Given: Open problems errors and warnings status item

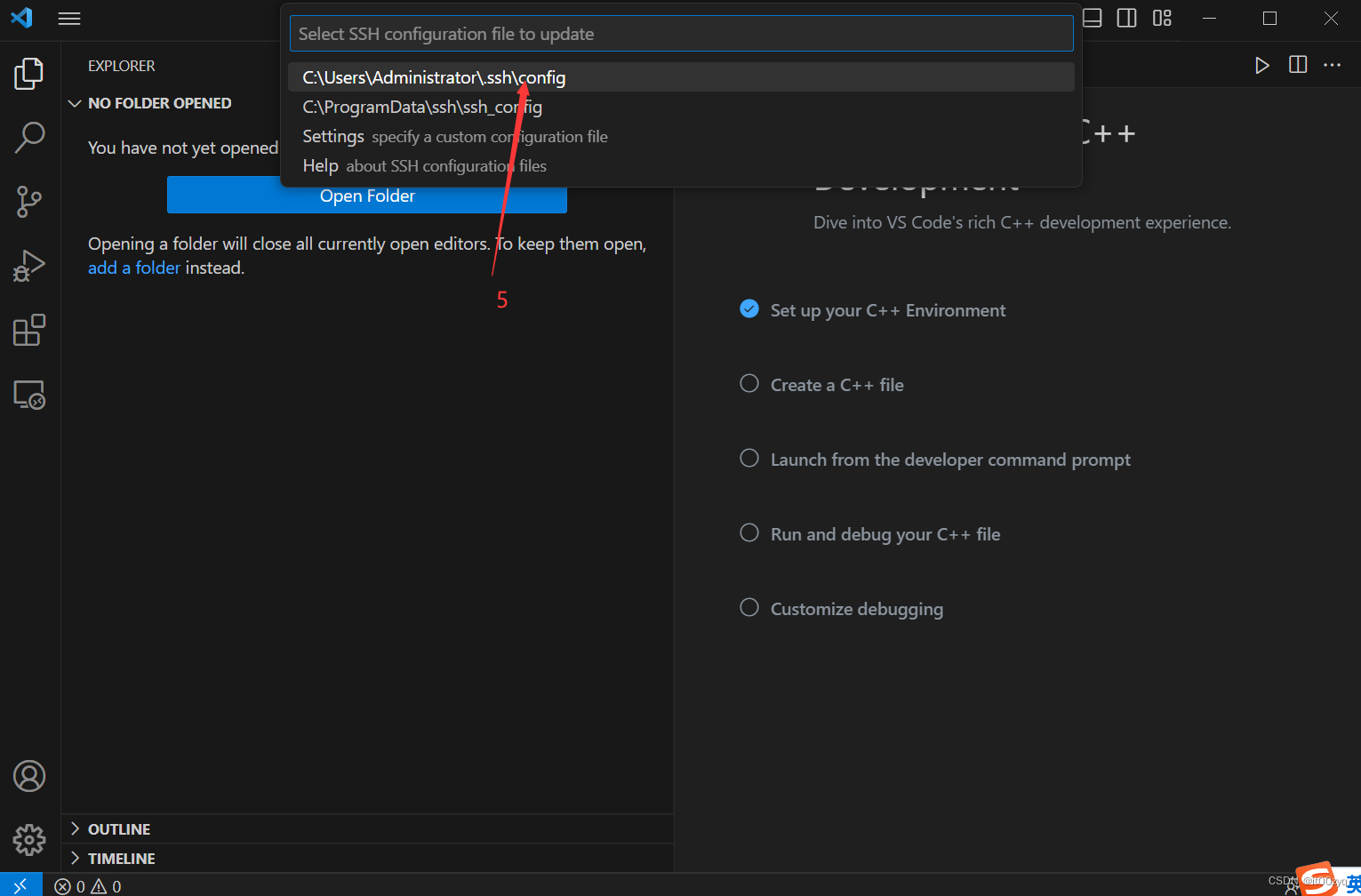Looking at the screenshot, I should pyautogui.click(x=88, y=886).
